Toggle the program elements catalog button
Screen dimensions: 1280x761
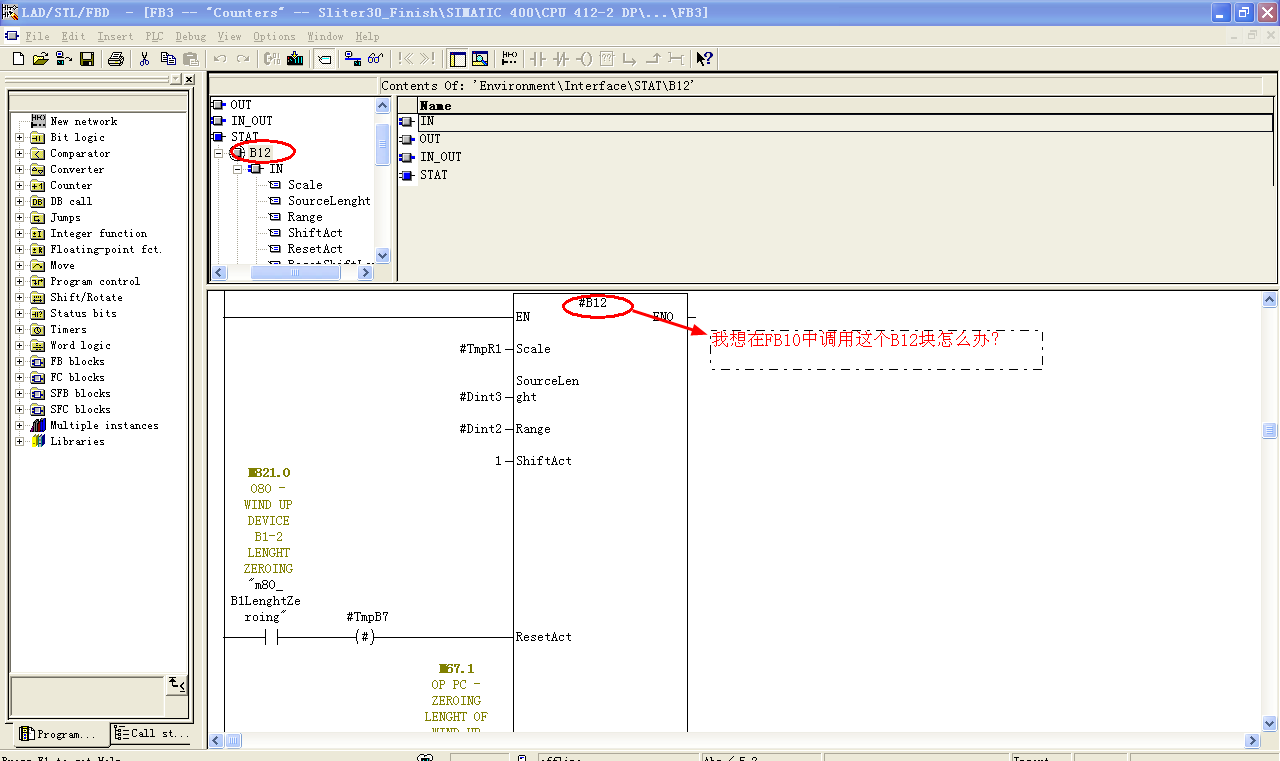tap(325, 59)
